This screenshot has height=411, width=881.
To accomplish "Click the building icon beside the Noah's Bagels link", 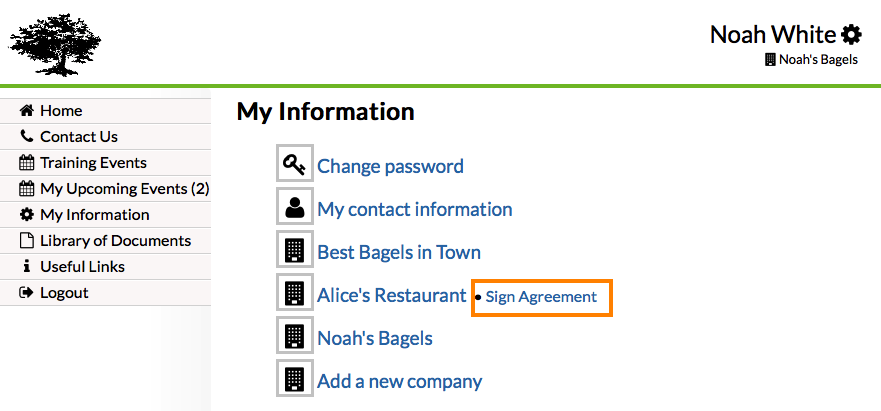I will pos(294,337).
